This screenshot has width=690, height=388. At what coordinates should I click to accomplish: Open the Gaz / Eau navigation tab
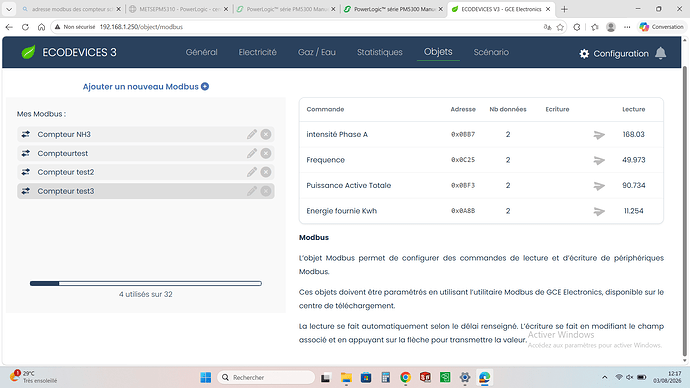(317, 52)
